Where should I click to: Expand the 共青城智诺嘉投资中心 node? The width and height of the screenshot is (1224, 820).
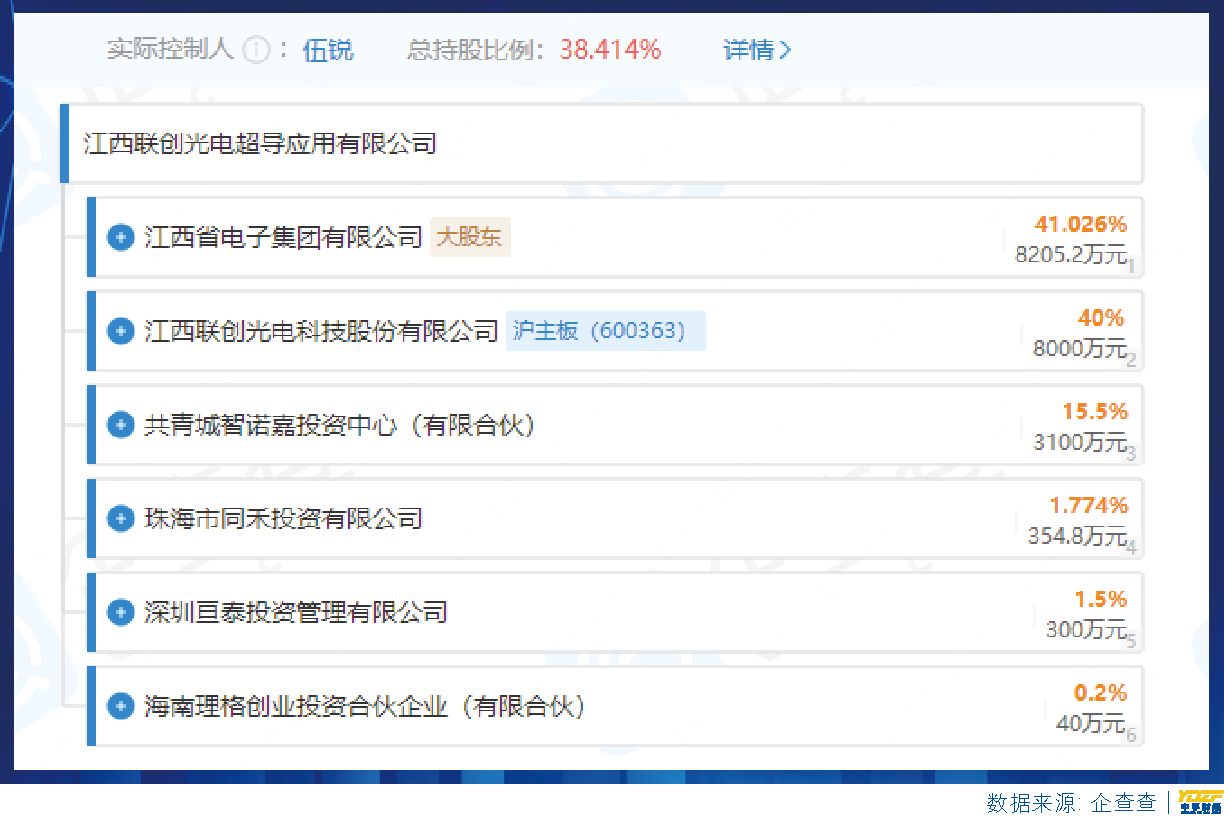click(121, 425)
